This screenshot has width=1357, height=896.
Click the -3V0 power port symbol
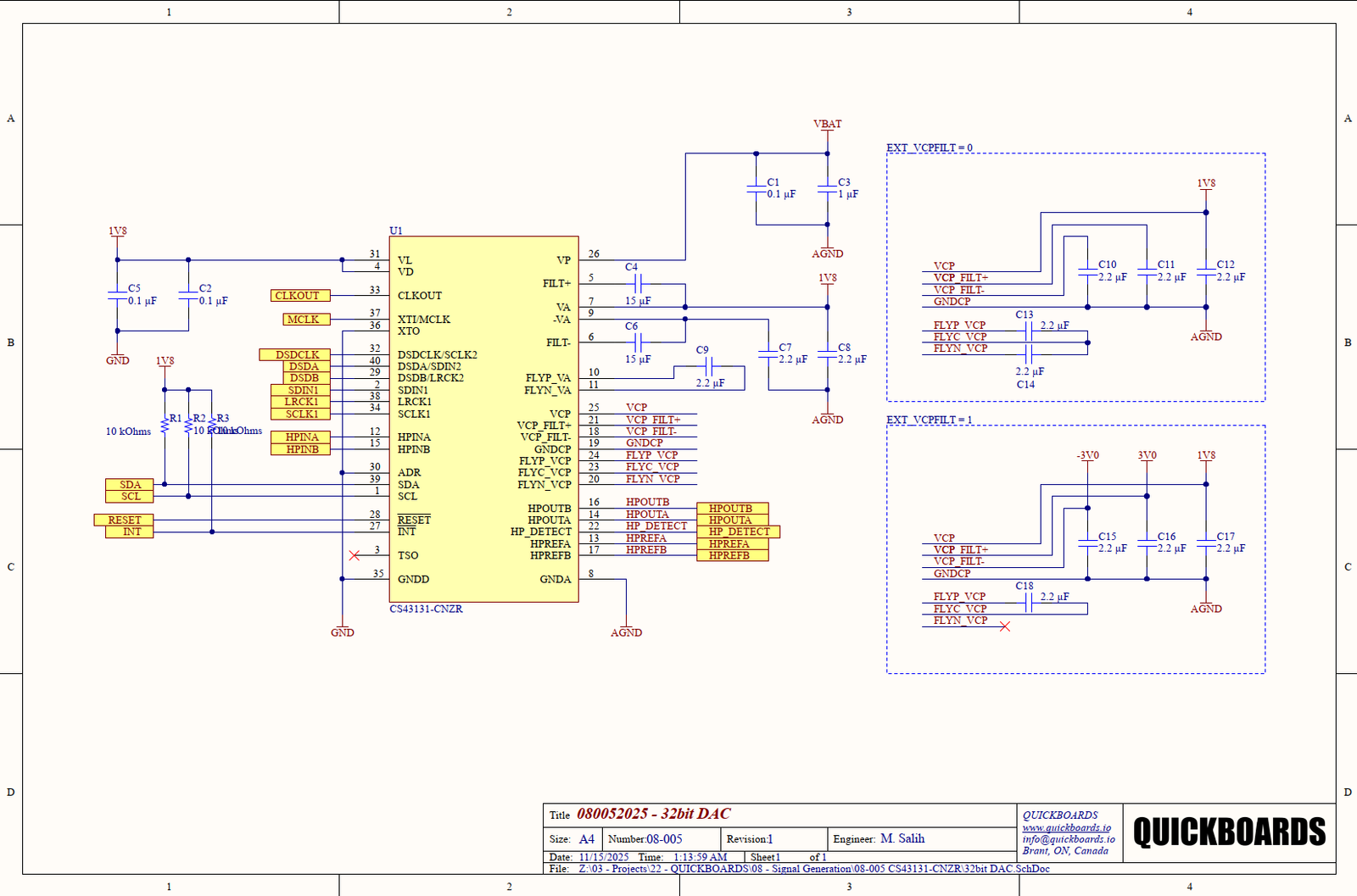coord(1087,456)
